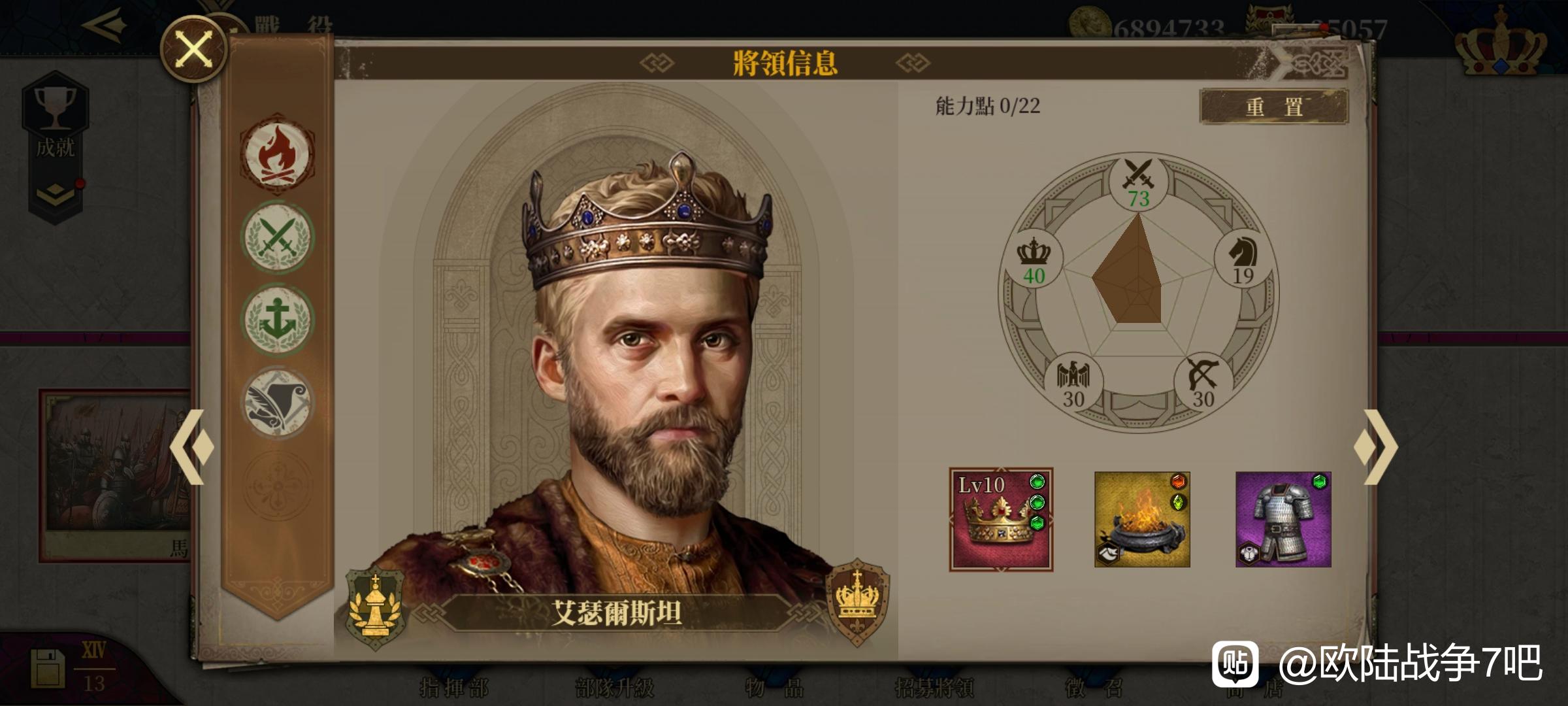Tap the chess king shield badge

coord(375,607)
